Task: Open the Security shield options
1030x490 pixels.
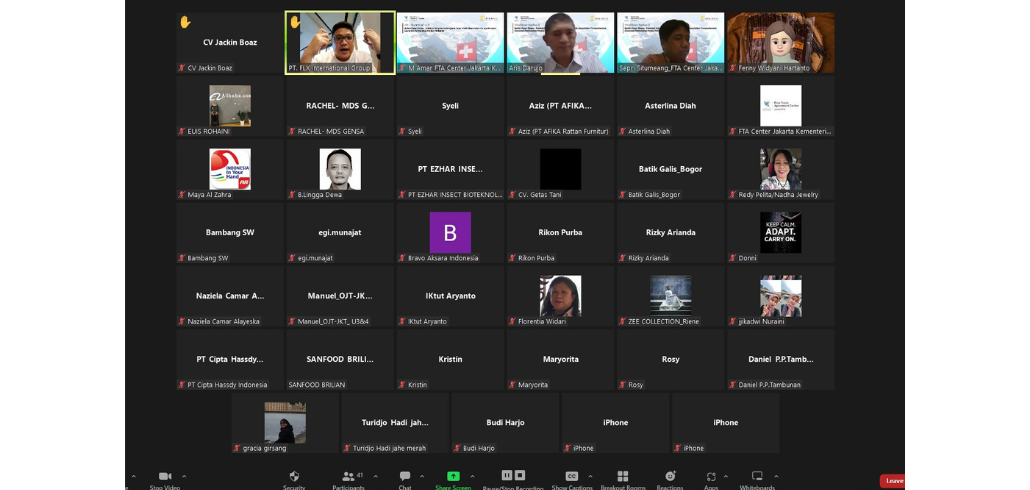Action: click(293, 477)
